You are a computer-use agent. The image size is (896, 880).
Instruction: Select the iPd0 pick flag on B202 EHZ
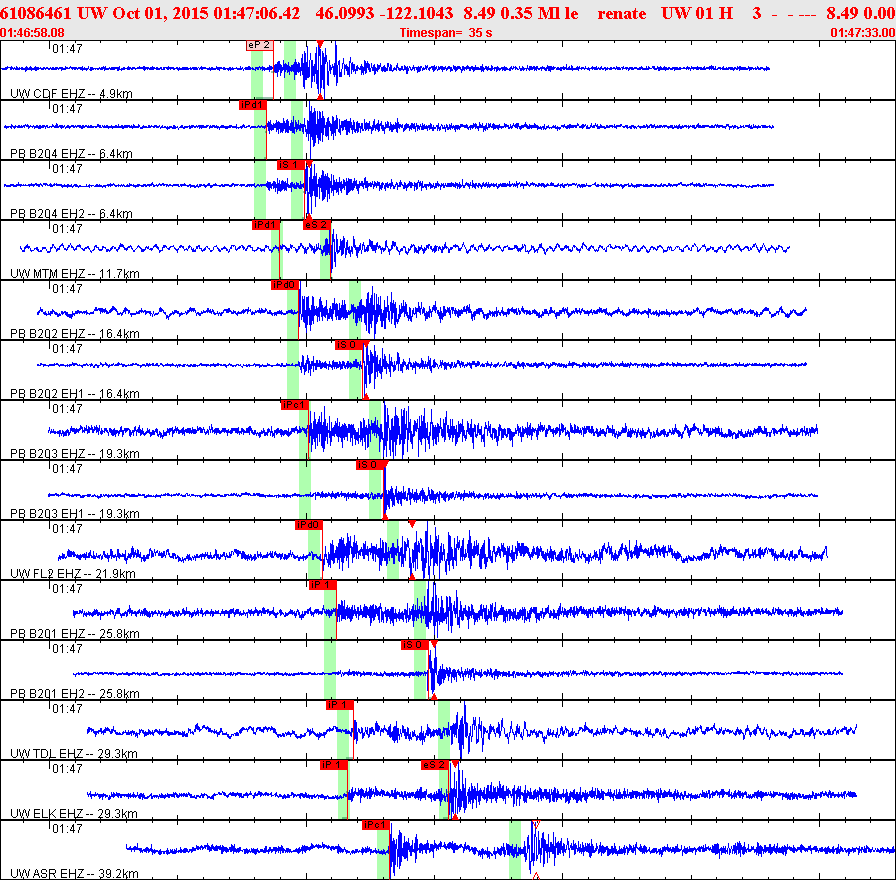(285, 285)
